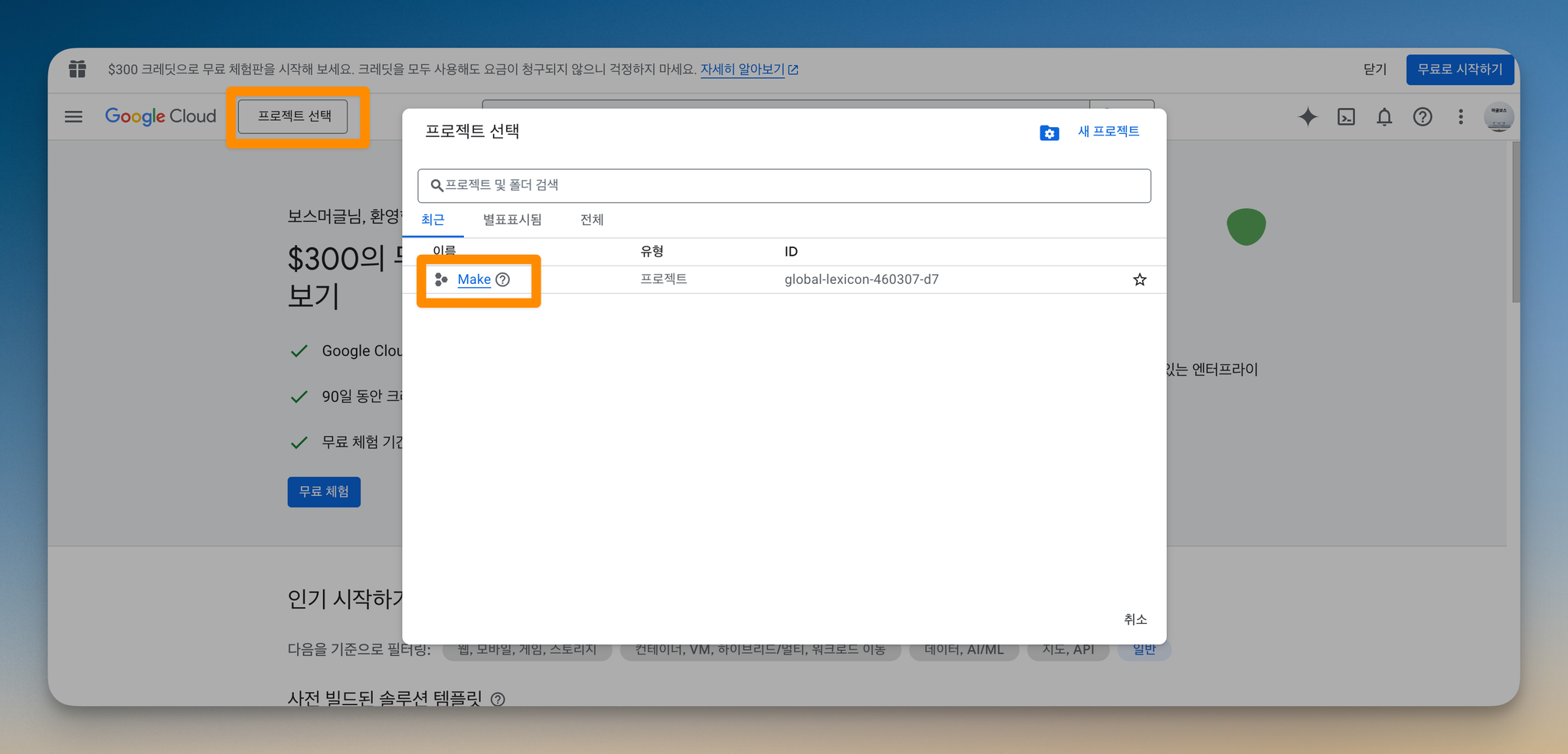Open the three-dot more options menu

[x=1461, y=116]
